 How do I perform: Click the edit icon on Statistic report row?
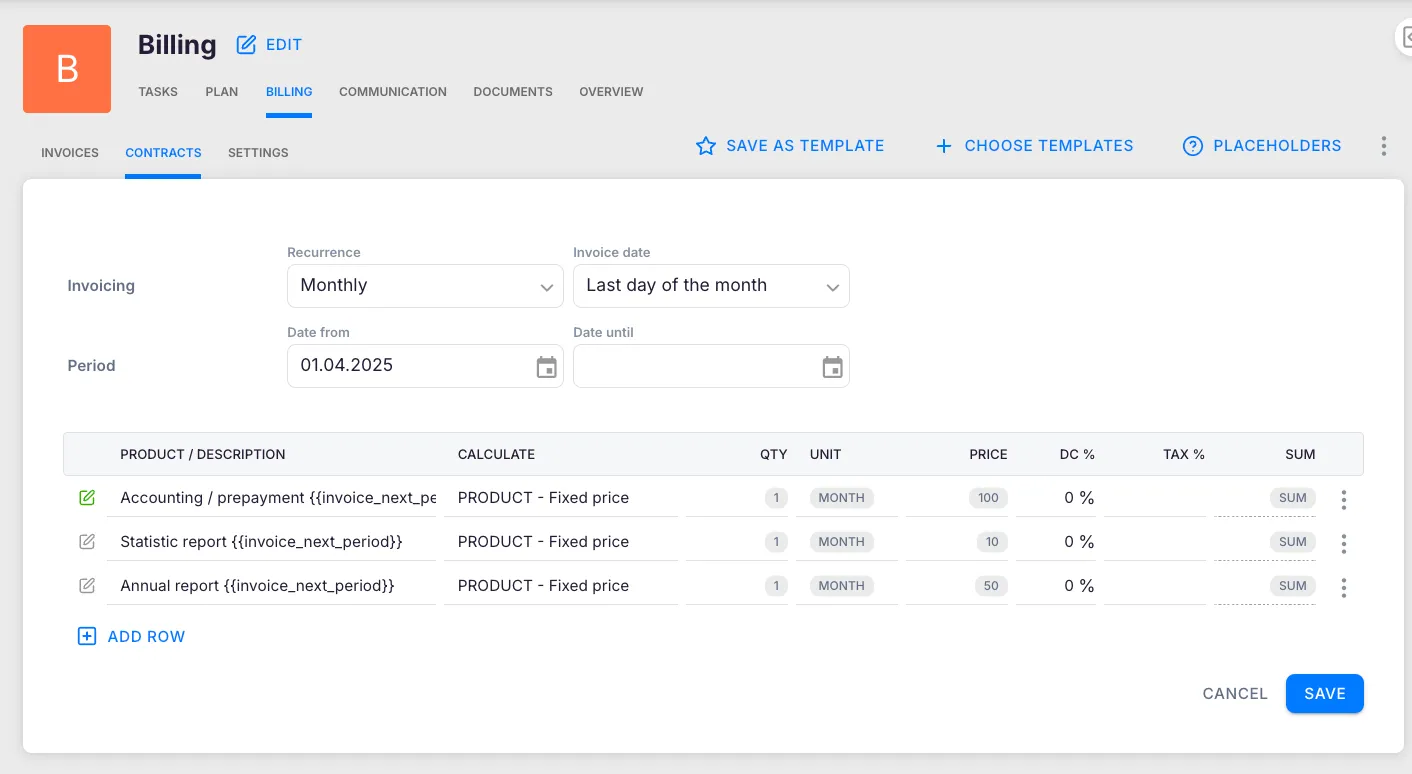(87, 541)
